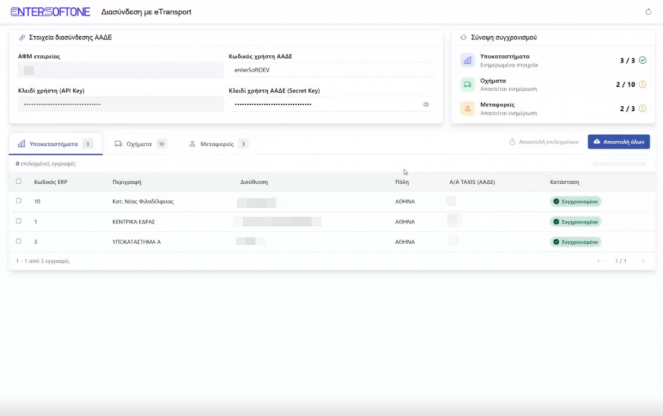Viewport: 663px width, 416px height.
Task: Click Συγχρονισμένο badge in ΚΕΝΤΡΙΚΑ ΕΔΡΑΣ row
Action: (x=575, y=222)
